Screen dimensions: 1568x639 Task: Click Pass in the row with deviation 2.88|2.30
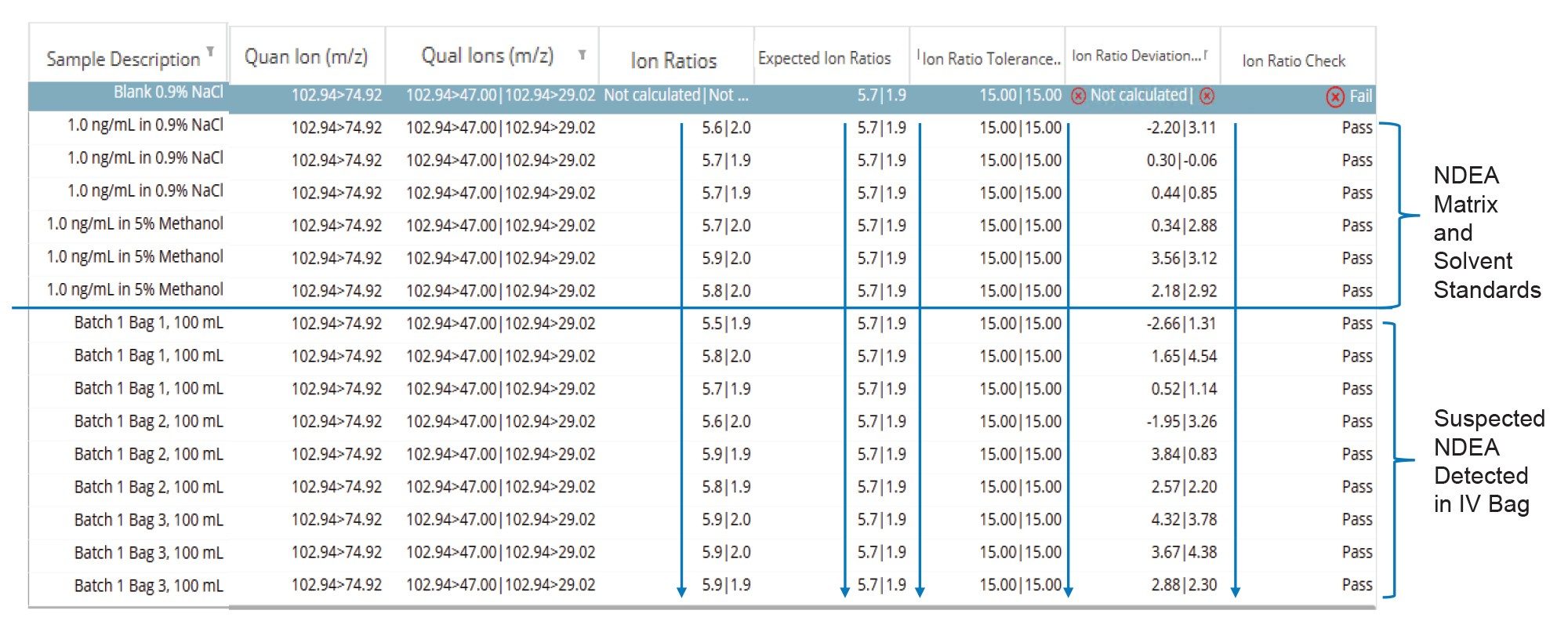click(x=1357, y=585)
